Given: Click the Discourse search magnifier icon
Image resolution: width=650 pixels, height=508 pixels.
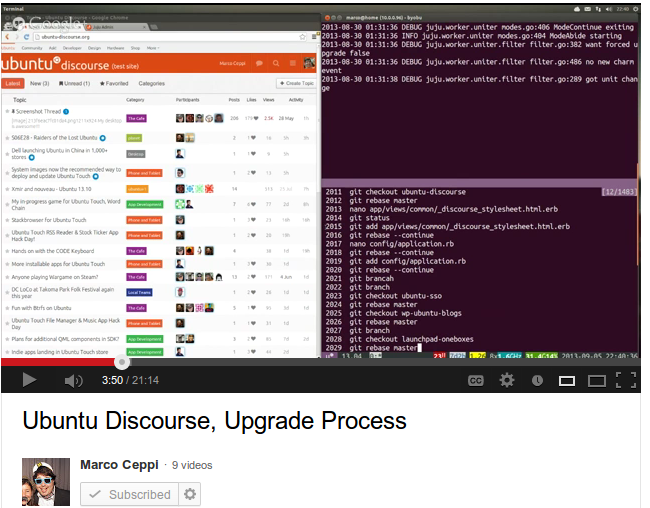Looking at the screenshot, I should point(276,63).
